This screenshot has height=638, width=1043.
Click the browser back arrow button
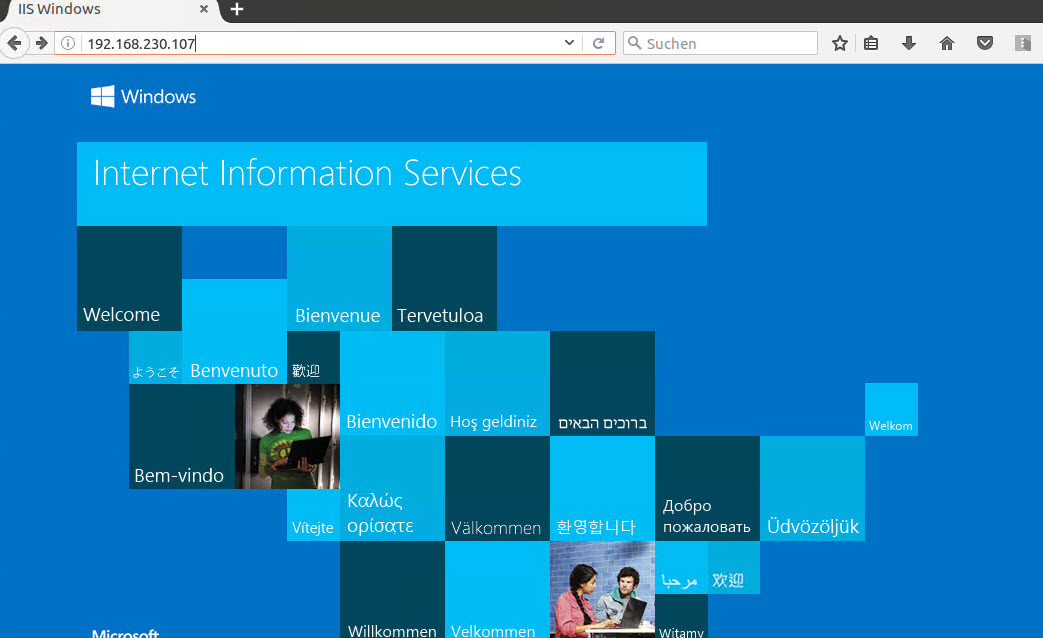(14, 43)
